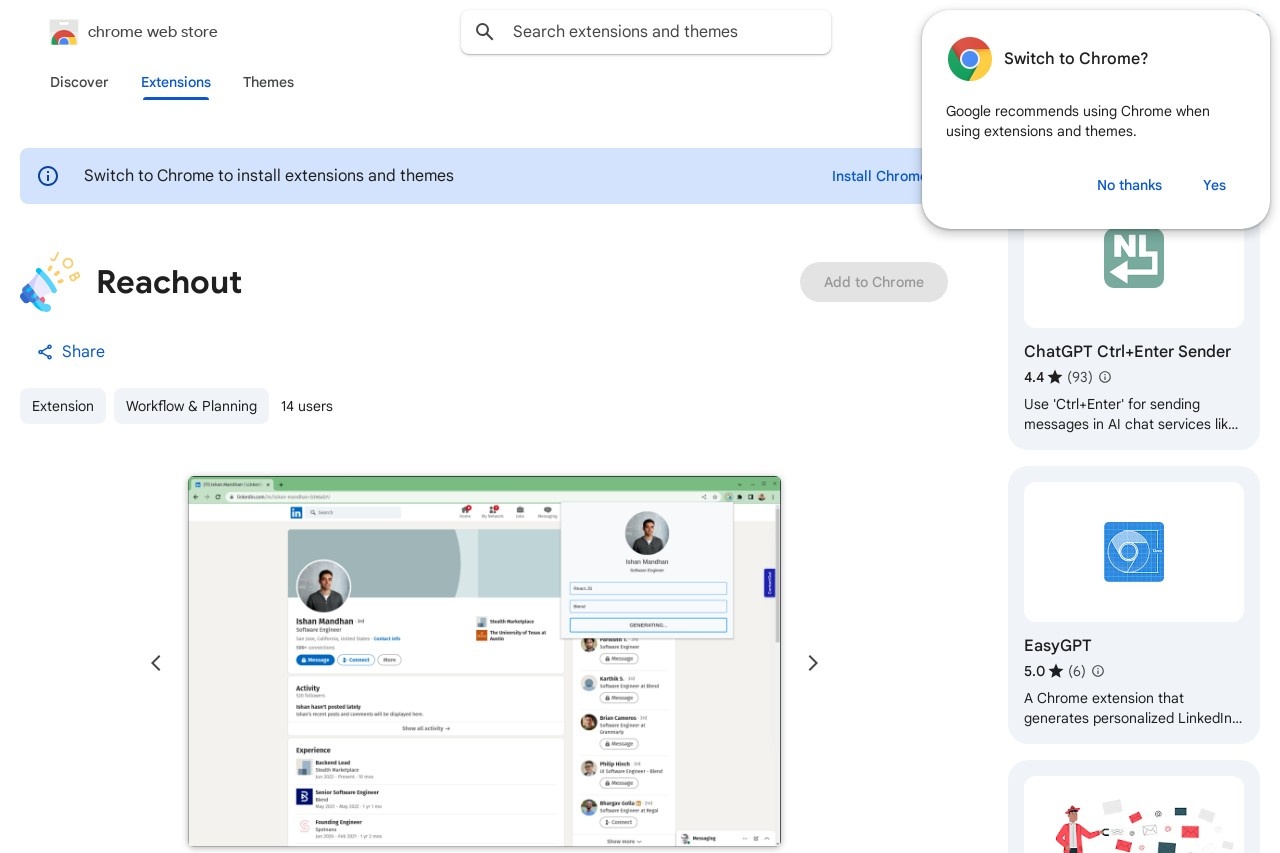This screenshot has width=1280, height=853.
Task: Click the Chrome logo in popup
Action: (970, 59)
